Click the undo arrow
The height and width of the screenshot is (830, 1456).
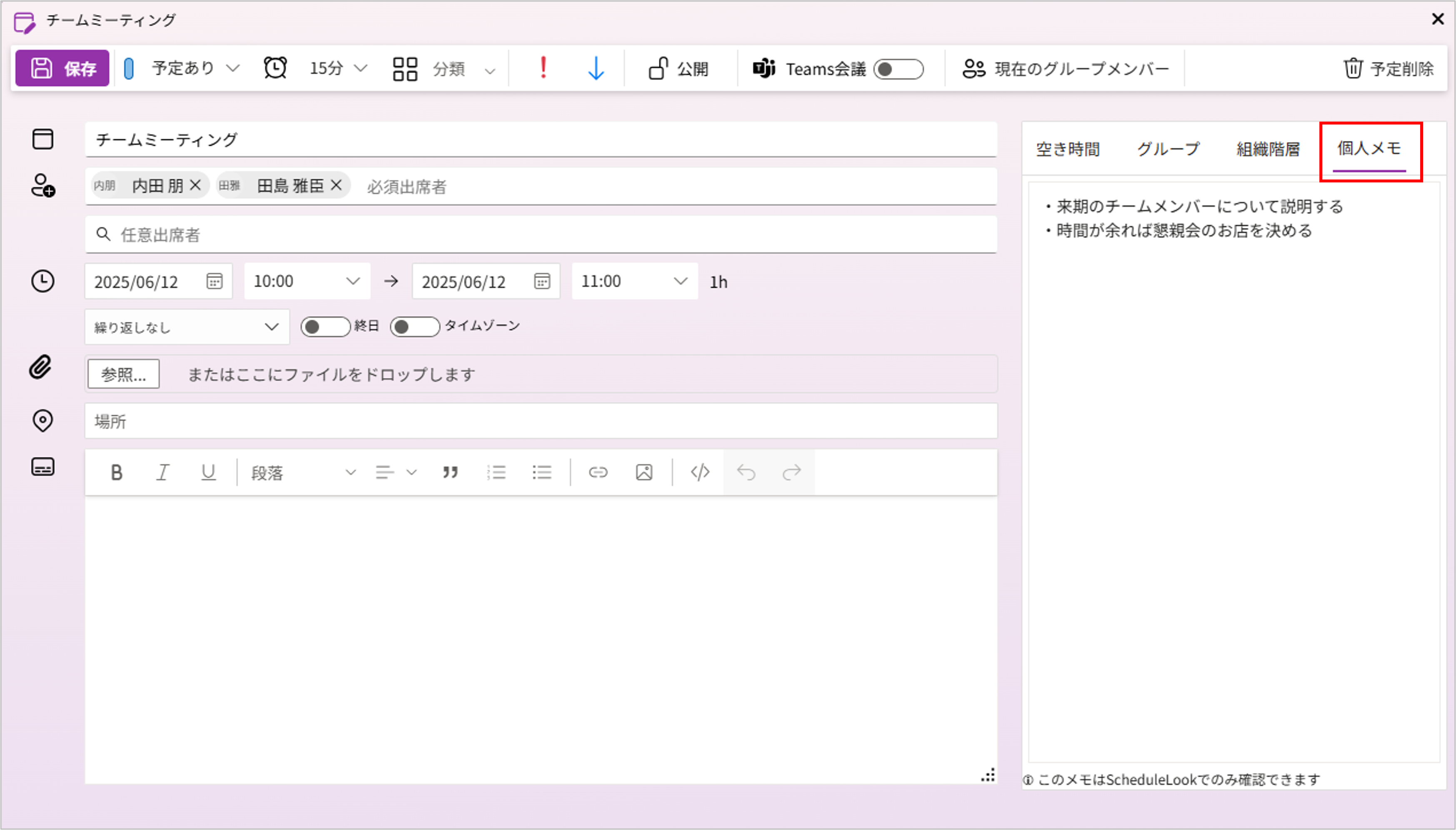click(746, 473)
